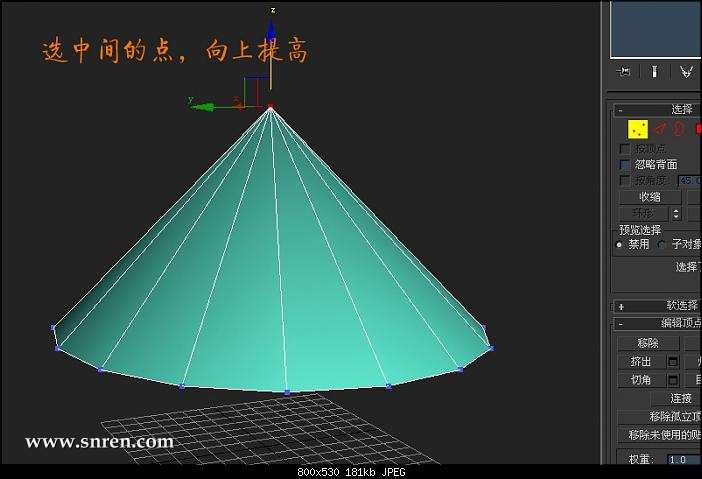The height and width of the screenshot is (479, 702).
Task: Click the 收缩 button
Action: (650, 197)
